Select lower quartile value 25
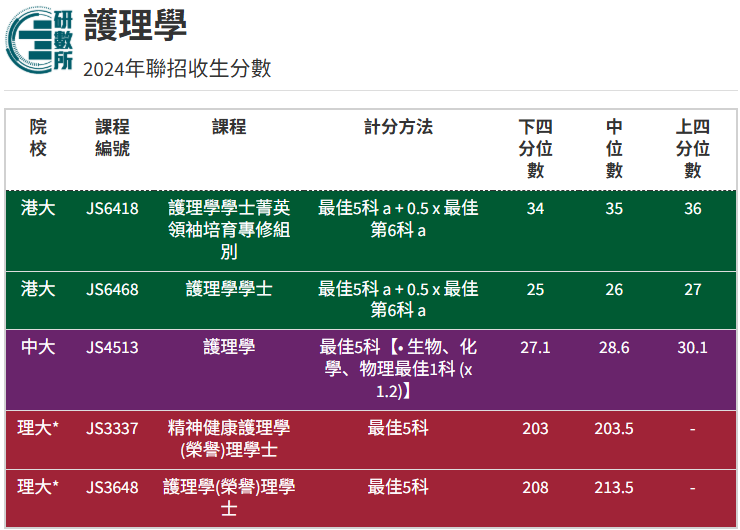This screenshot has width=740, height=530. pos(535,289)
